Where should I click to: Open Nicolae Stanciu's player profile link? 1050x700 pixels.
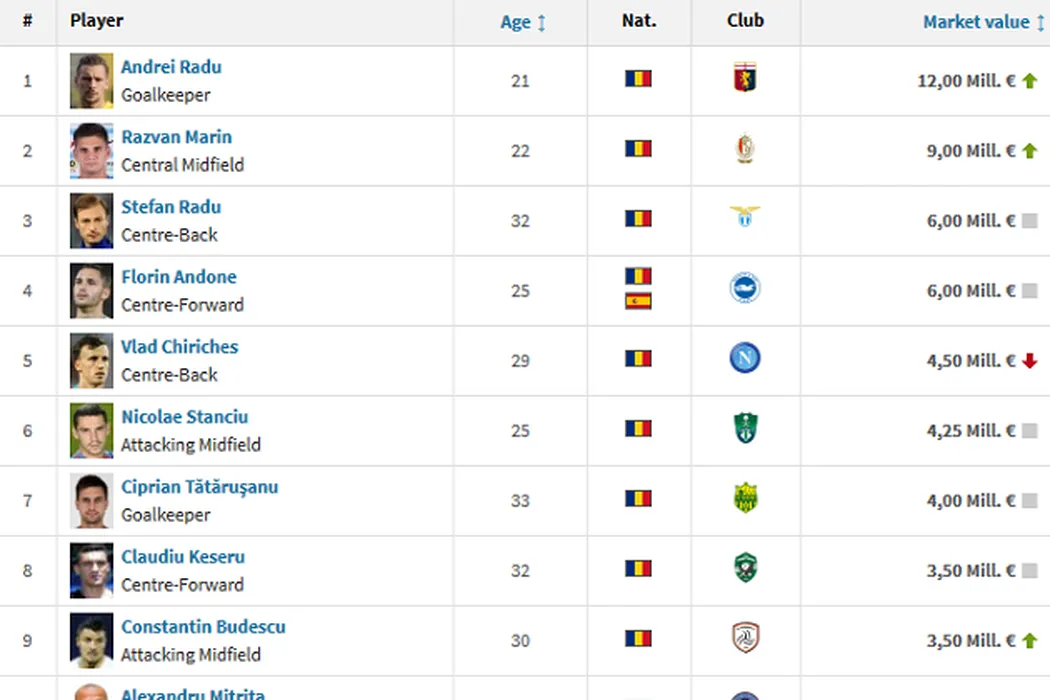[184, 417]
